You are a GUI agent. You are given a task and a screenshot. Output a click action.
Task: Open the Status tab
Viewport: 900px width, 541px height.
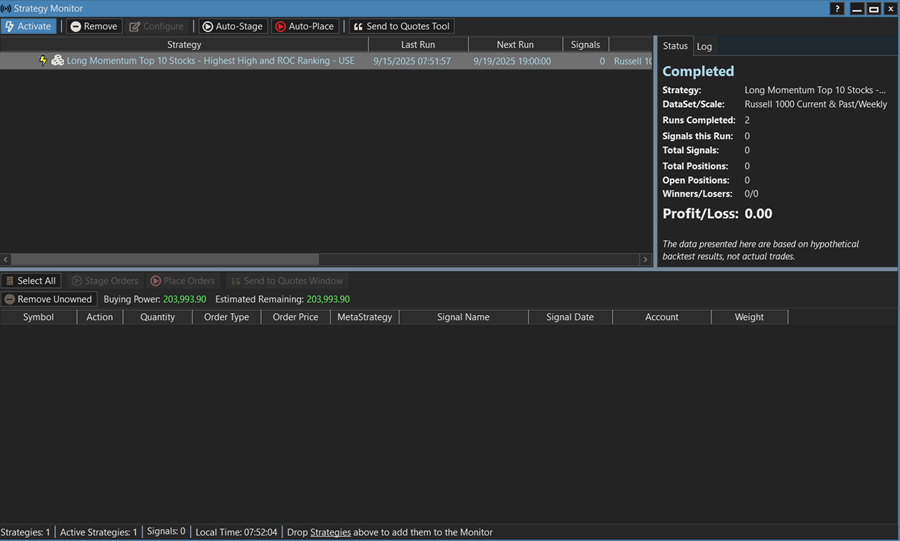[x=675, y=46]
